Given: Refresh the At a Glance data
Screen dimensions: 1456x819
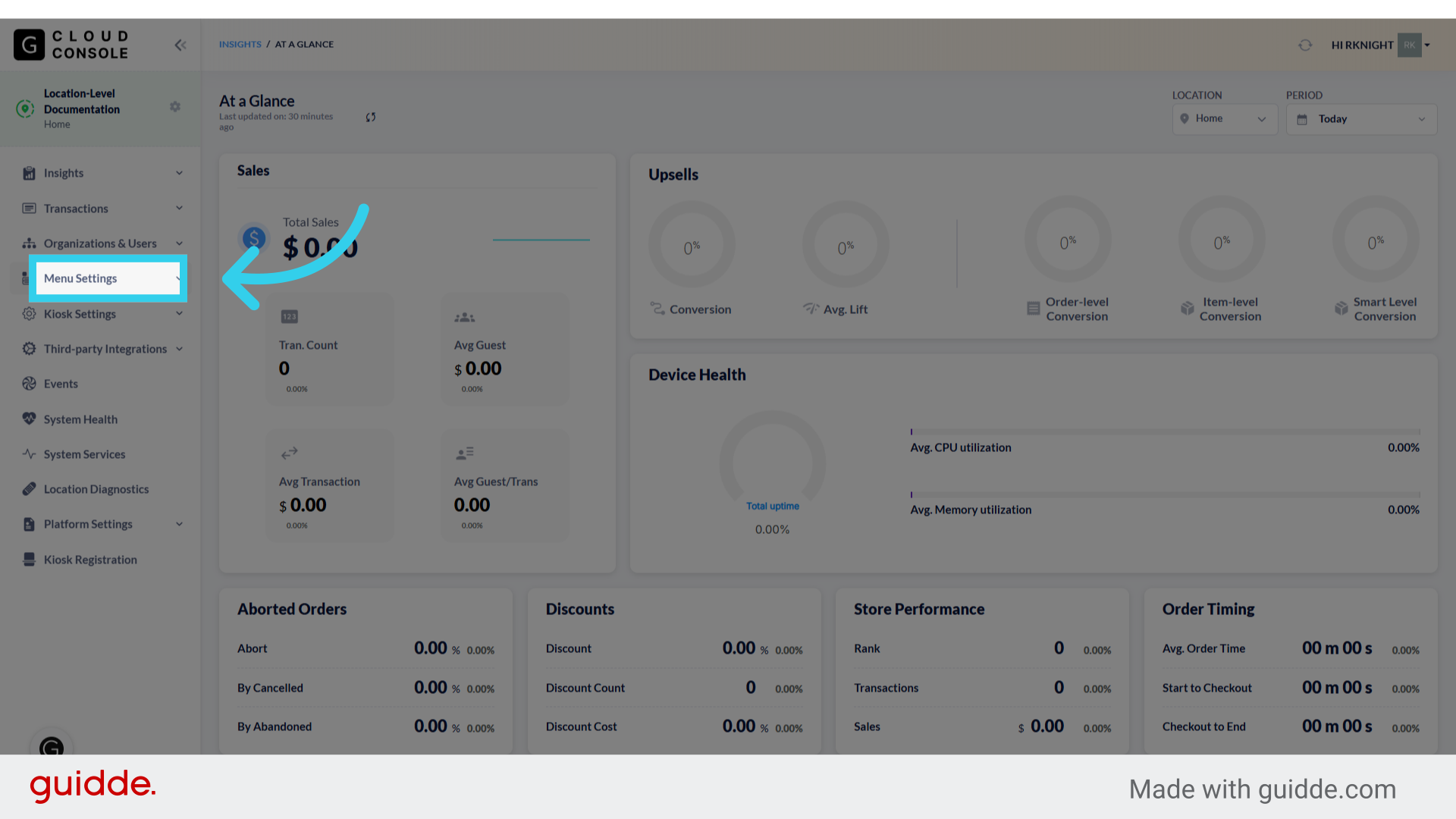Looking at the screenshot, I should coord(371,118).
